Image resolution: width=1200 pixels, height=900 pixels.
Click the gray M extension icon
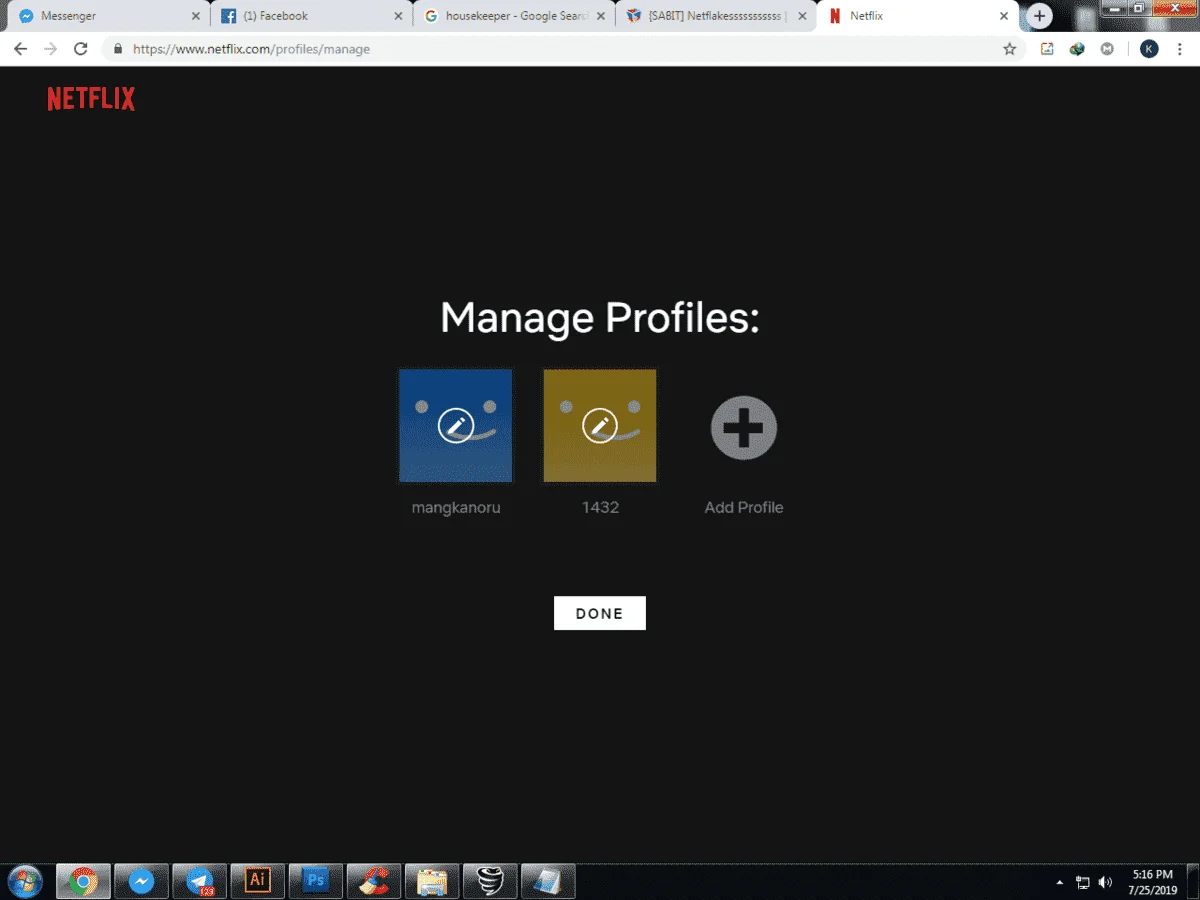click(1107, 49)
